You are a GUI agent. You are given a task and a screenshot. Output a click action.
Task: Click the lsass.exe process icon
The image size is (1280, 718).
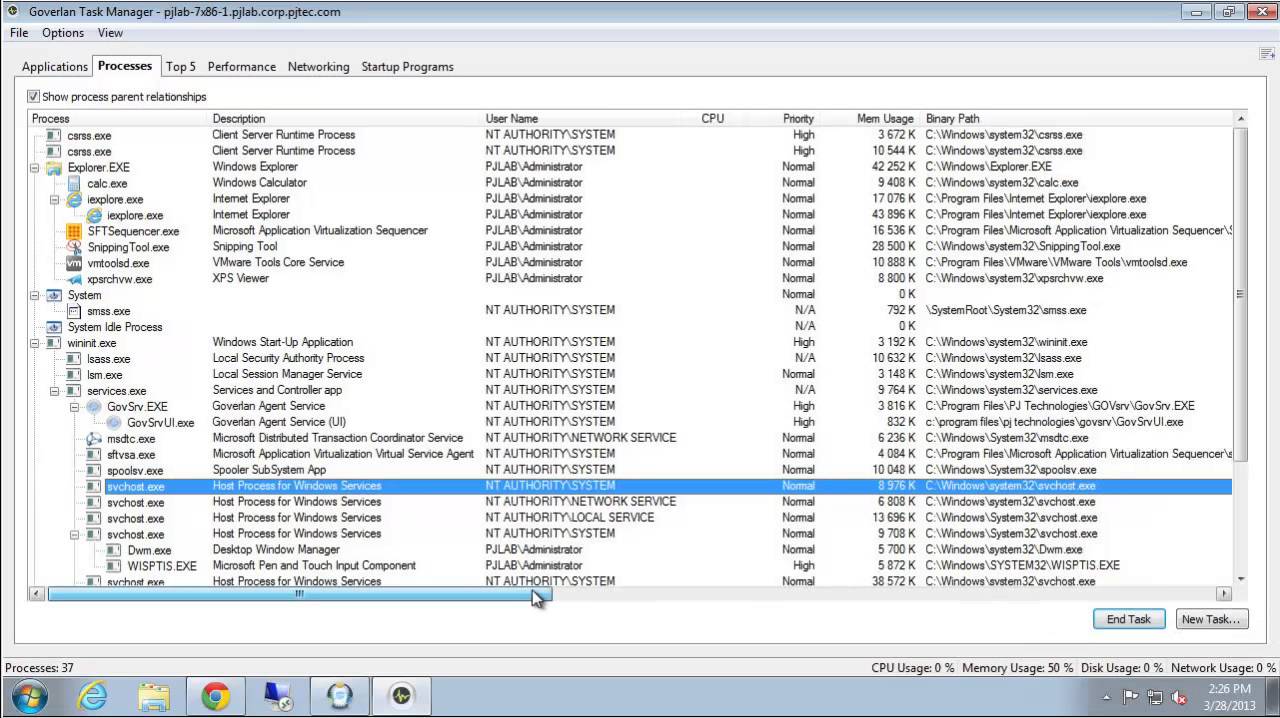[74, 359]
